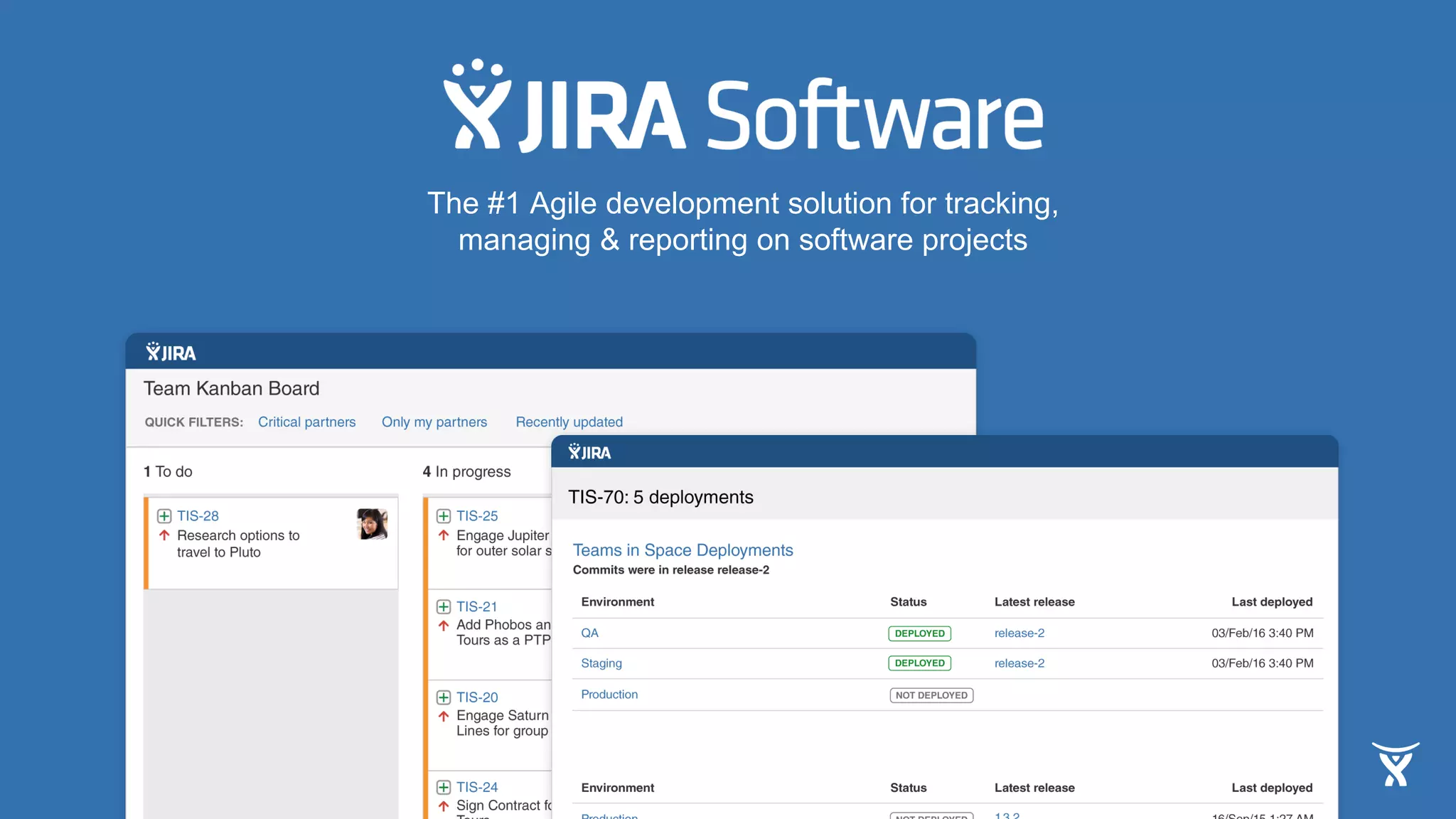Click the Atlassian logo on the slide
Screen dimensions: 1456x819
coord(1395,764)
